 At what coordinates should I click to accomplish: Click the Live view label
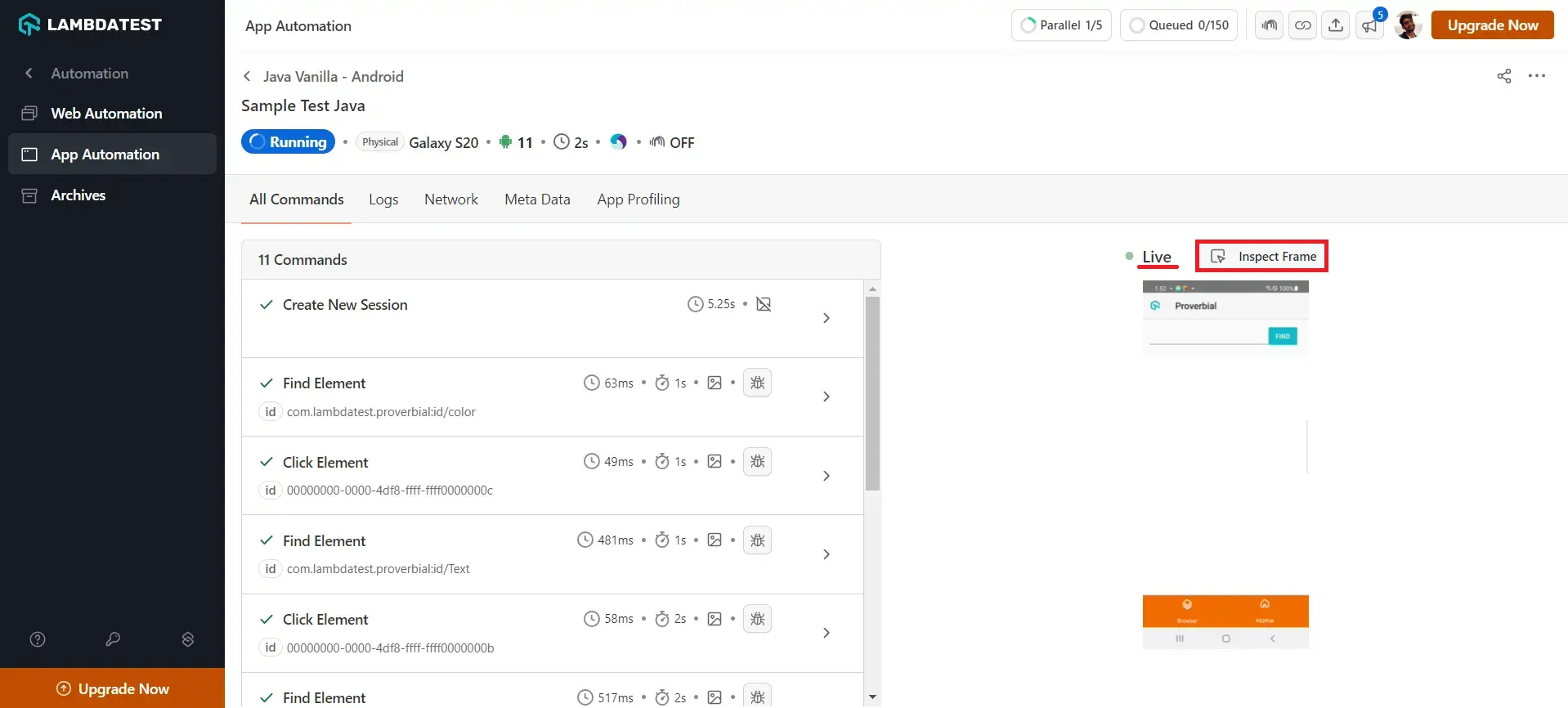(x=1156, y=257)
